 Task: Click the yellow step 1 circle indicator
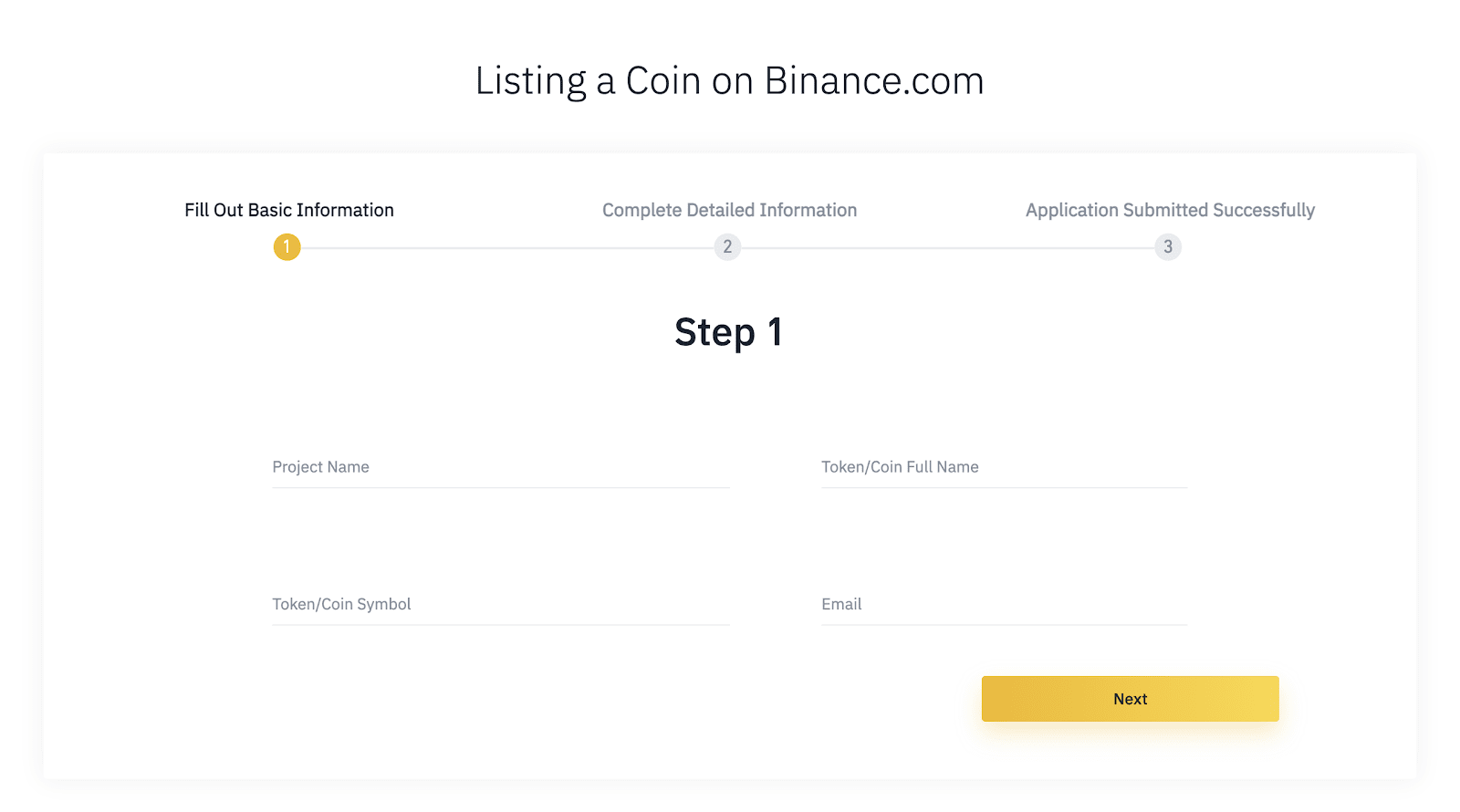click(287, 246)
